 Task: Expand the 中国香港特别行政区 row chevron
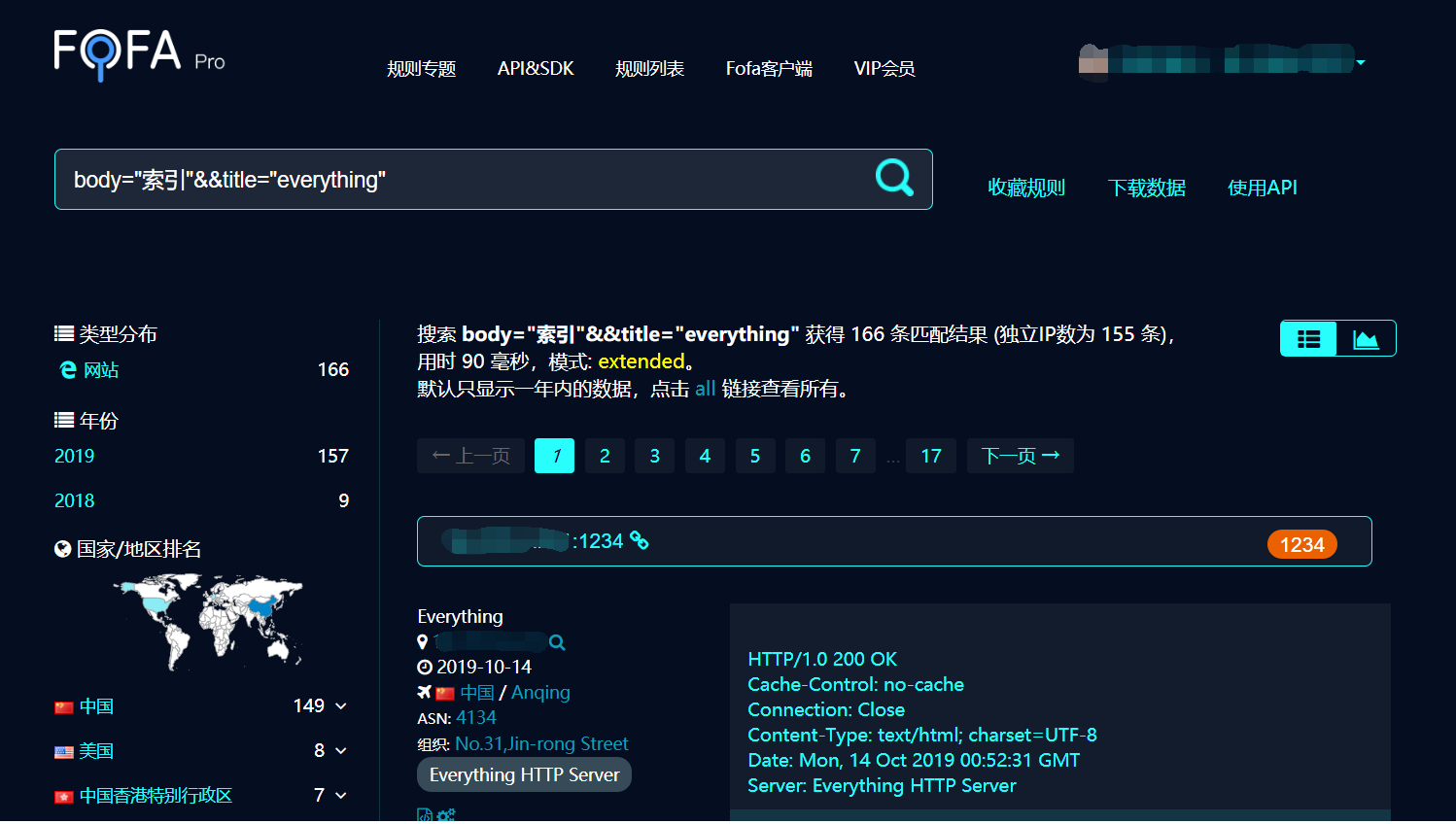(x=341, y=796)
